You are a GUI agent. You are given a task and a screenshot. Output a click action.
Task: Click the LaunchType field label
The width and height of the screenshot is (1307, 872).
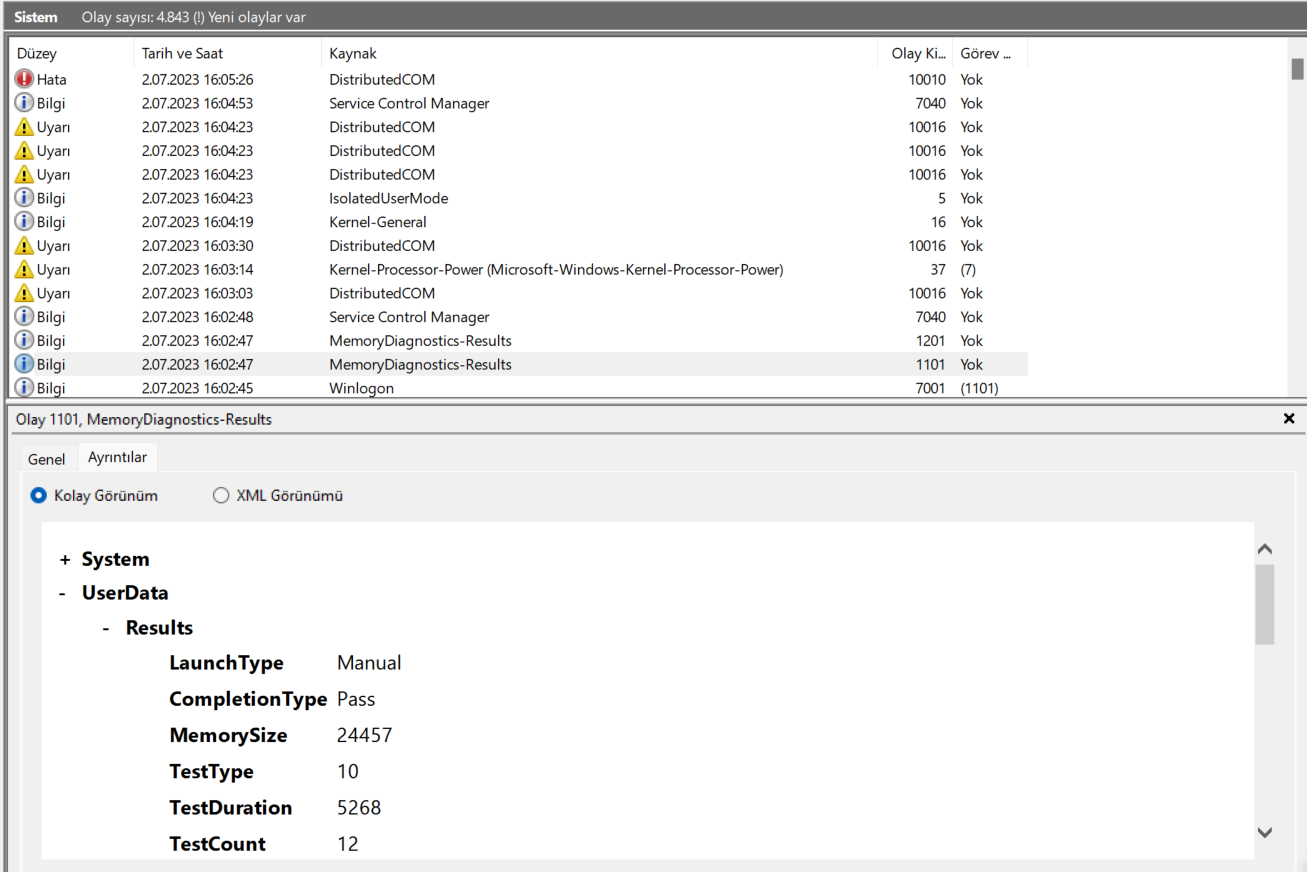[226, 663]
